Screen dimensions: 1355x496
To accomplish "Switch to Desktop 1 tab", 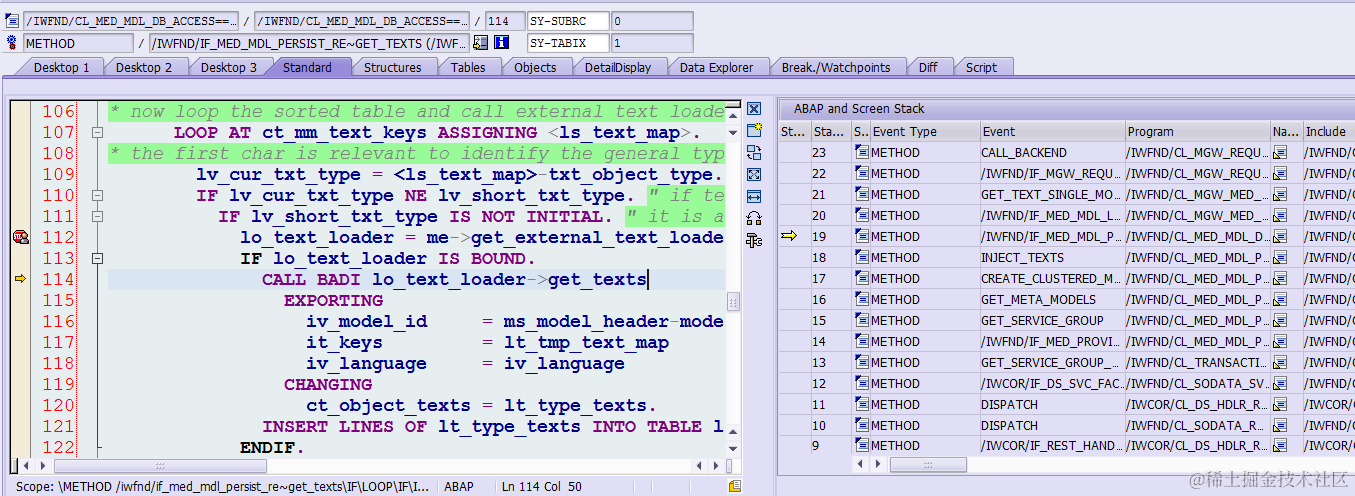I will [x=61, y=67].
